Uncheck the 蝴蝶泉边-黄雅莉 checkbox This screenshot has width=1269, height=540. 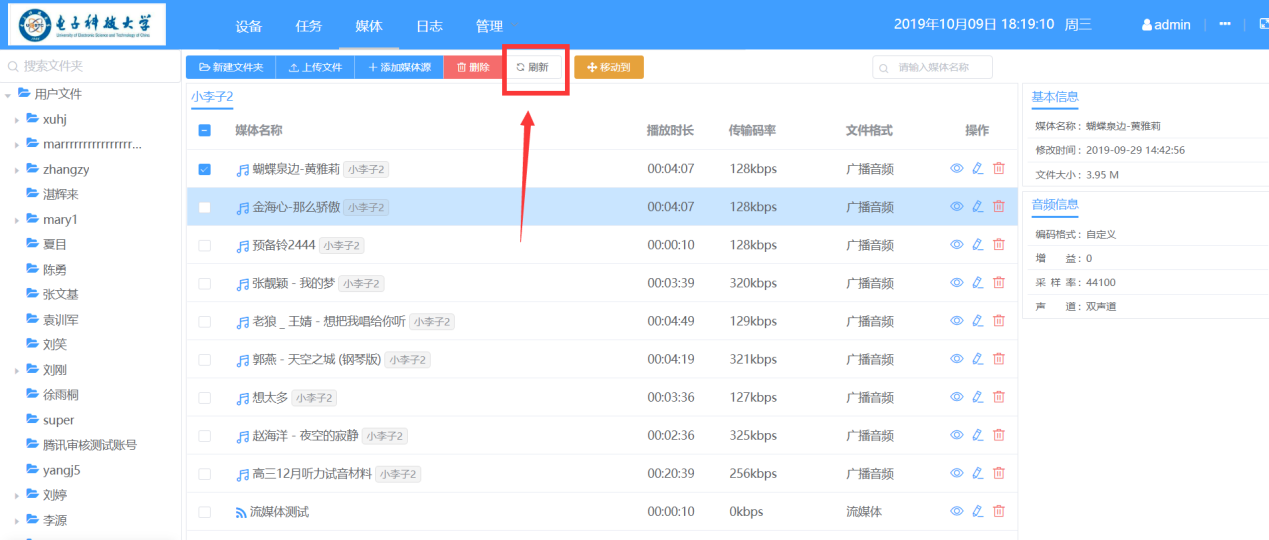click(205, 170)
